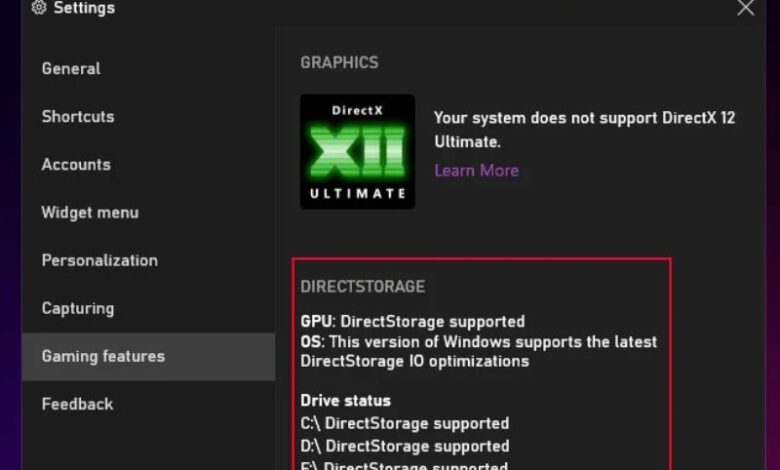Image resolution: width=780 pixels, height=470 pixels.
Task: Select the Gaming features section
Action: (149, 357)
